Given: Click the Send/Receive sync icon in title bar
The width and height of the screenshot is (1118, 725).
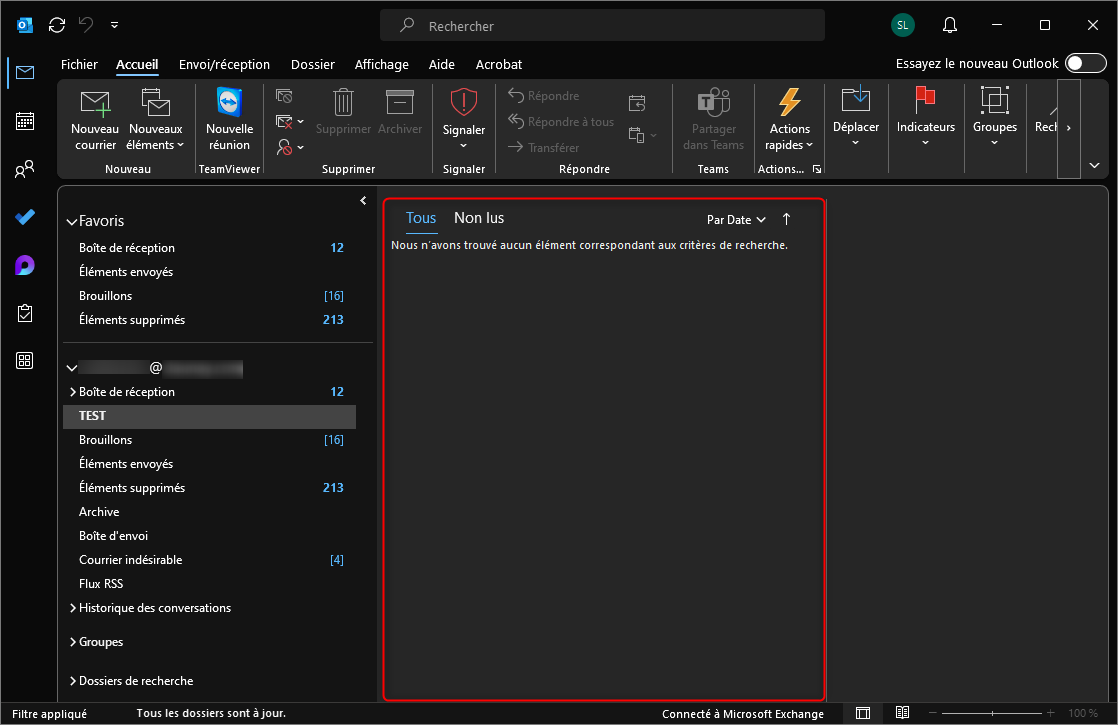Looking at the screenshot, I should click(x=57, y=25).
